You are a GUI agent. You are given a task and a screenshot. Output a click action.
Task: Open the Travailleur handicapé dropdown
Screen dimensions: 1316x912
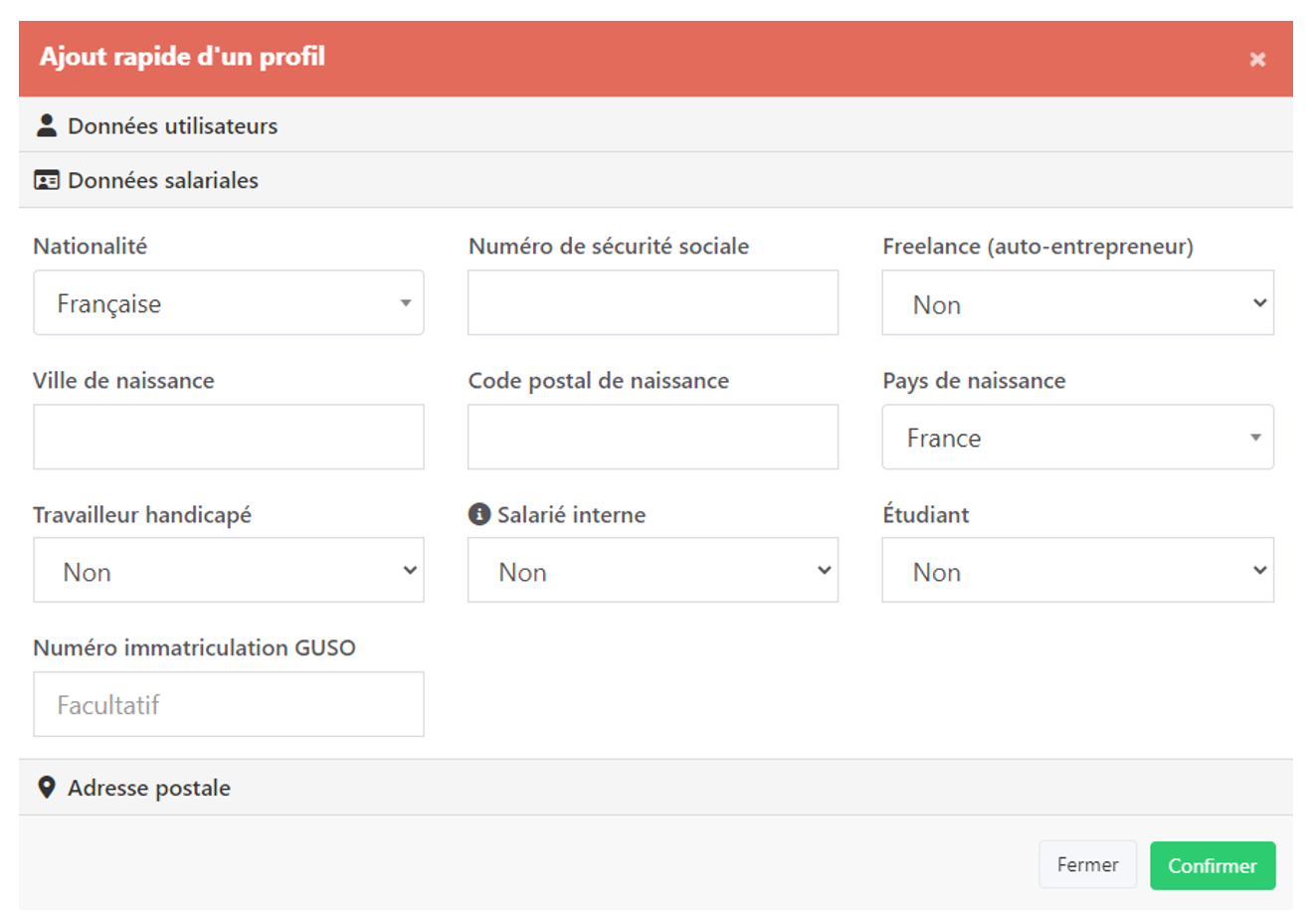229,571
